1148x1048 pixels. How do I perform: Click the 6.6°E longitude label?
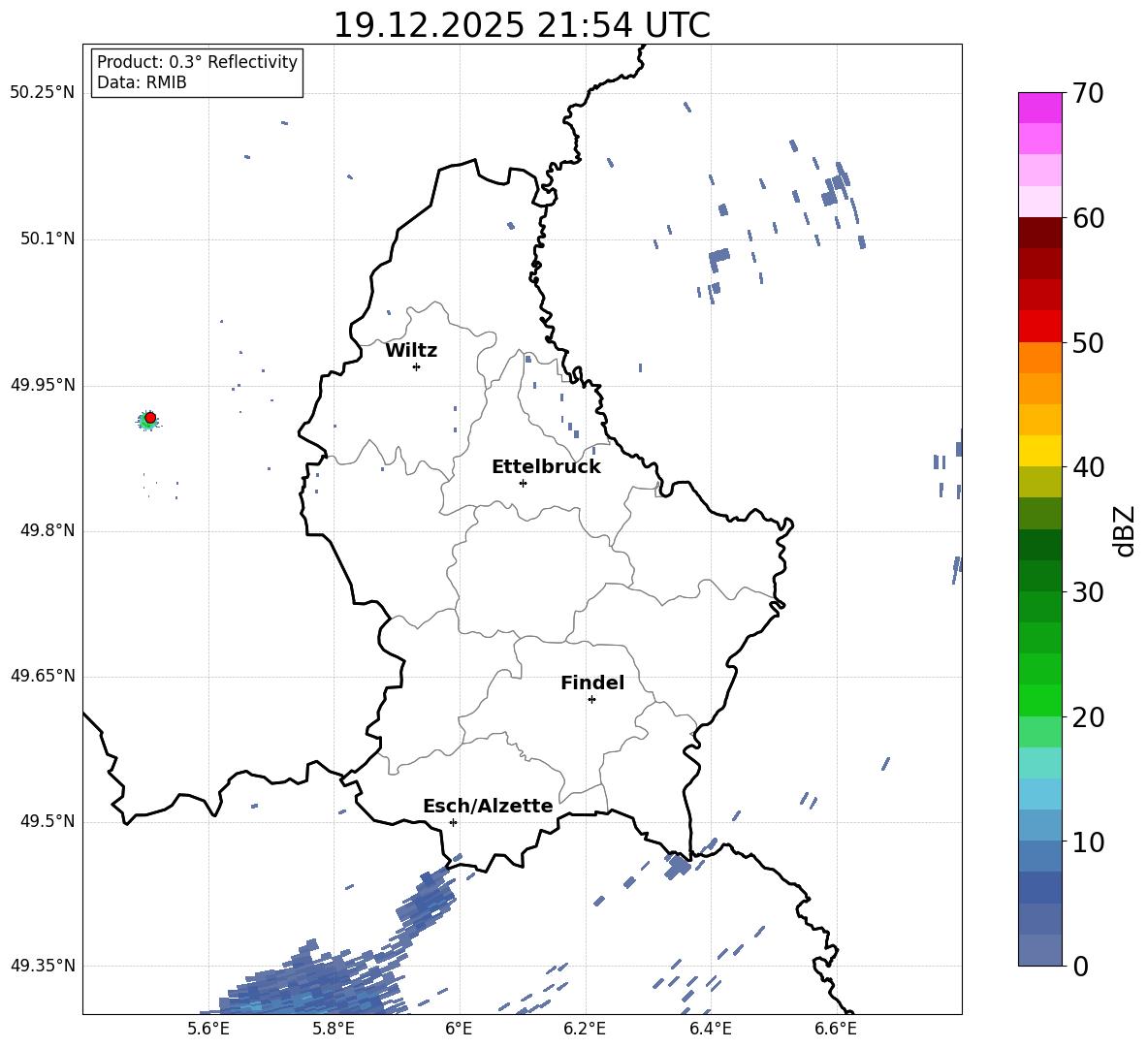[836, 1029]
